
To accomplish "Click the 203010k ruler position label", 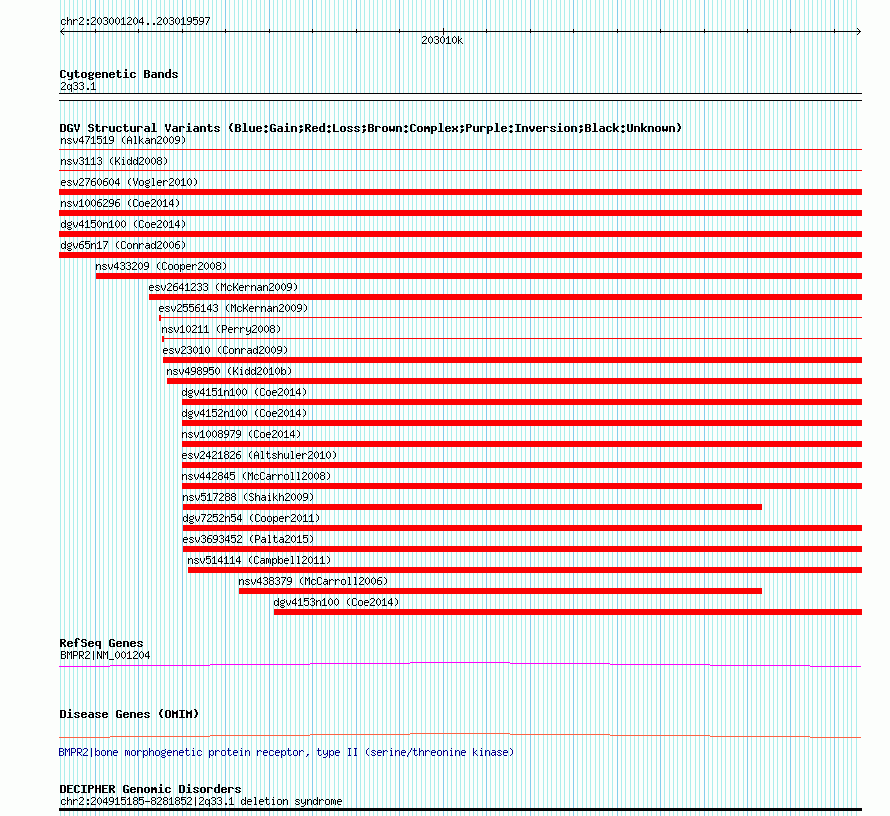I will pyautogui.click(x=442, y=40).
